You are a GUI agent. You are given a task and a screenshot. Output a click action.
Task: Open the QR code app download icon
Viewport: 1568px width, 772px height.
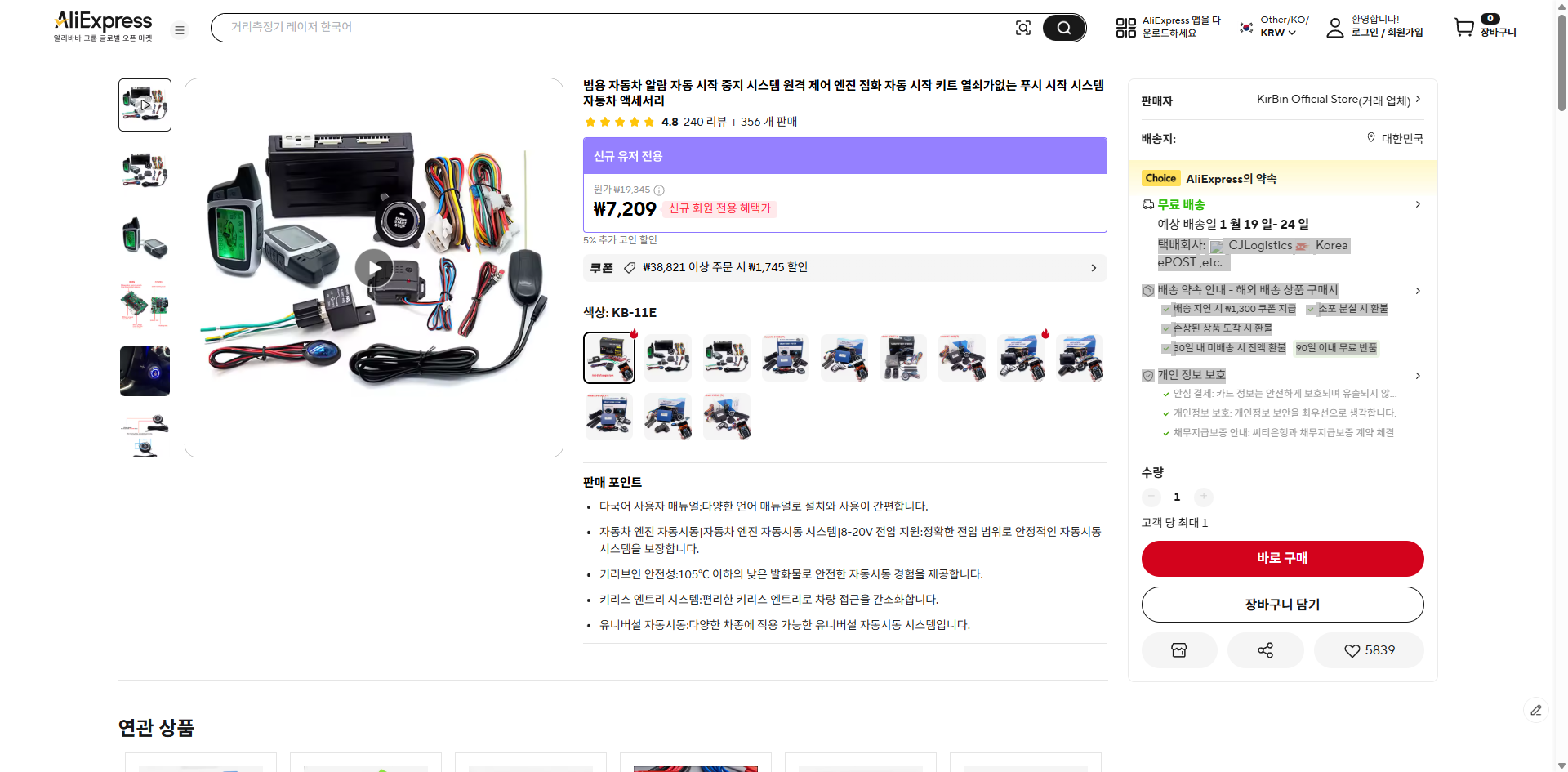[x=1125, y=27]
